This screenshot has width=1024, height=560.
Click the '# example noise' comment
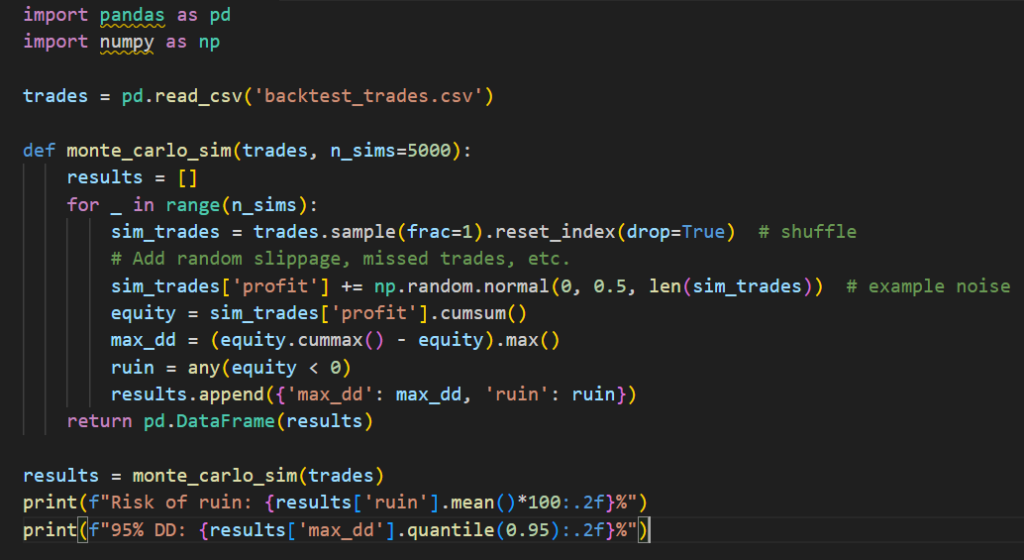point(928,286)
